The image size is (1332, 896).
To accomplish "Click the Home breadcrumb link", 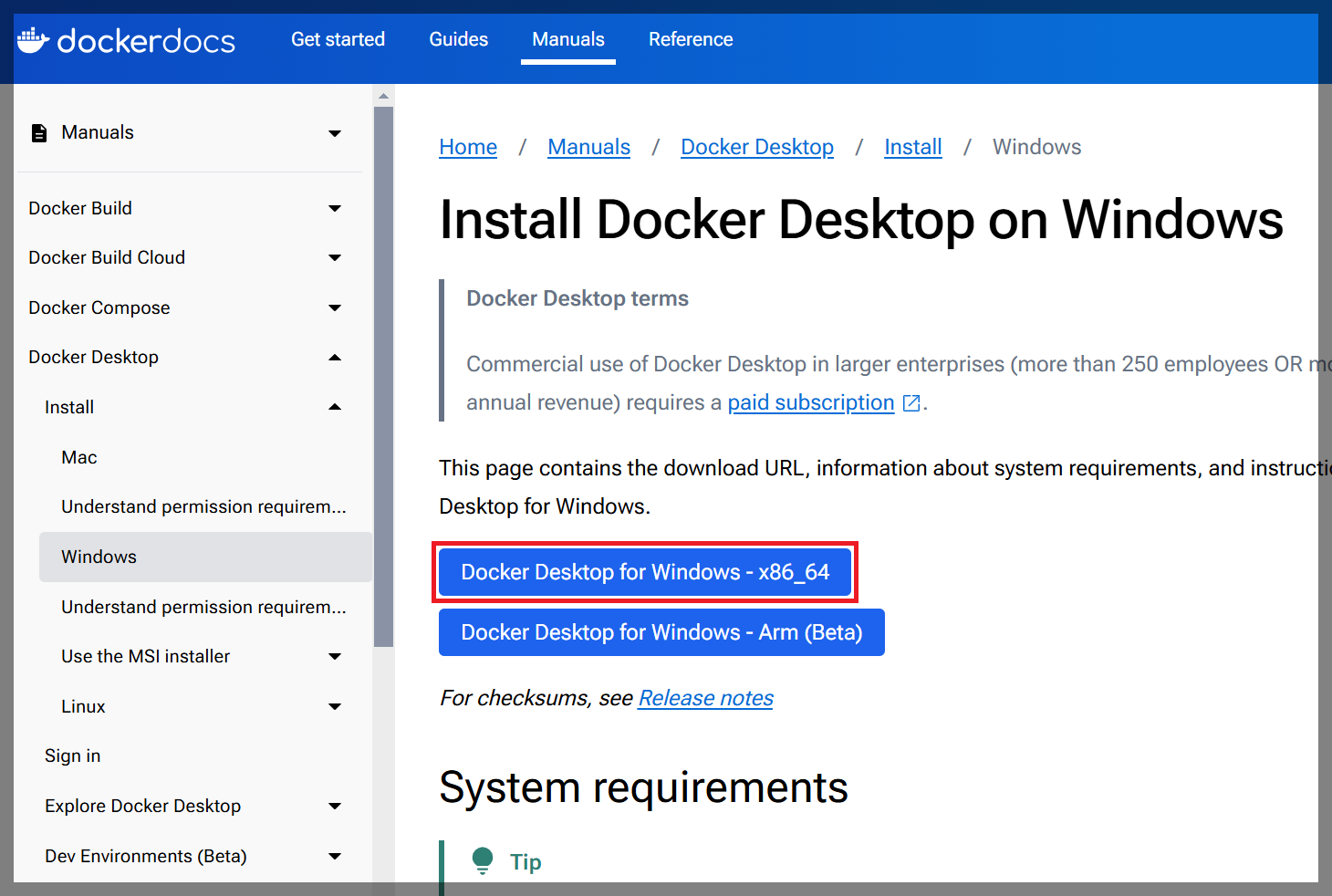I will 468,147.
